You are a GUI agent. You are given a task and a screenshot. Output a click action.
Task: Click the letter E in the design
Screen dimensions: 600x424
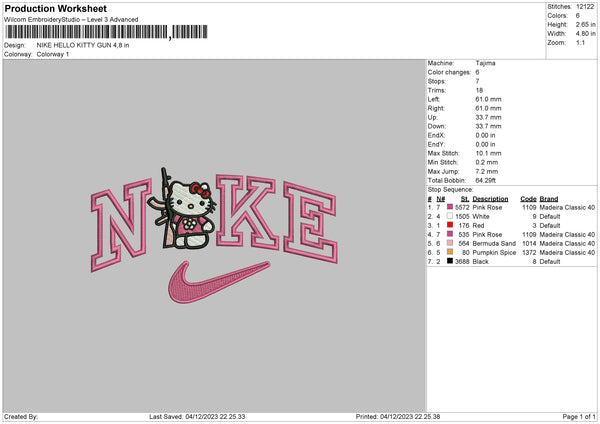[310, 223]
